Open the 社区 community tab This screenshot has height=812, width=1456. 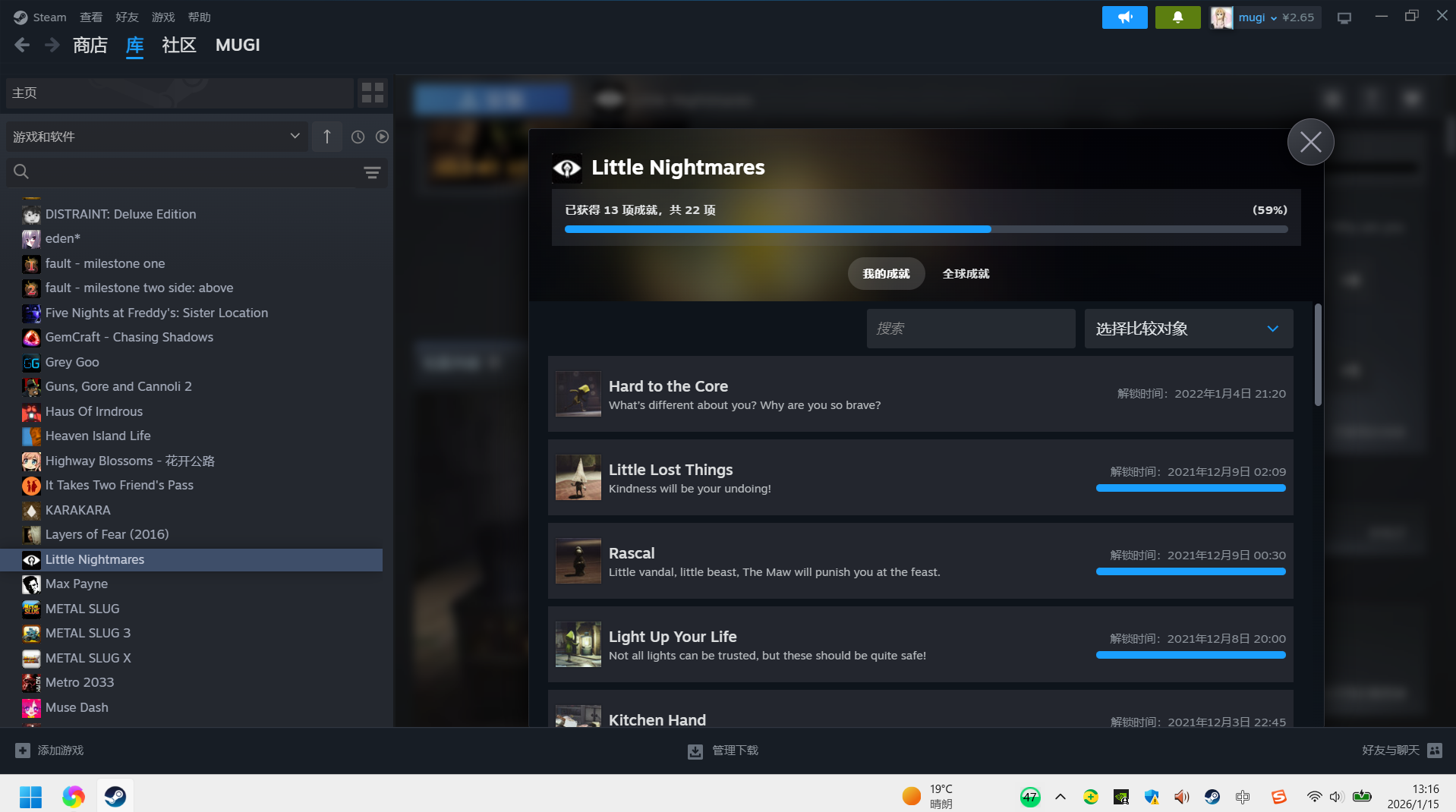click(179, 46)
